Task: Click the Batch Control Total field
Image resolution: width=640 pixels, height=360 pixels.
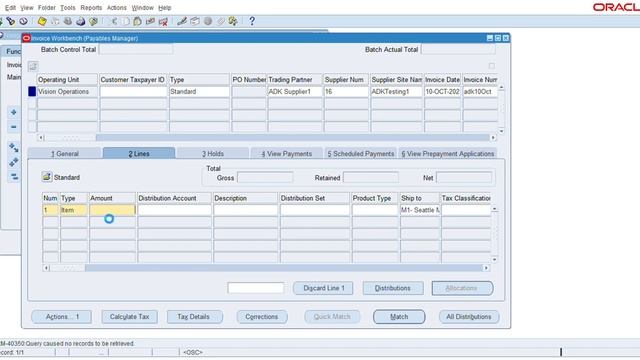Action: pyautogui.click(x=136, y=49)
